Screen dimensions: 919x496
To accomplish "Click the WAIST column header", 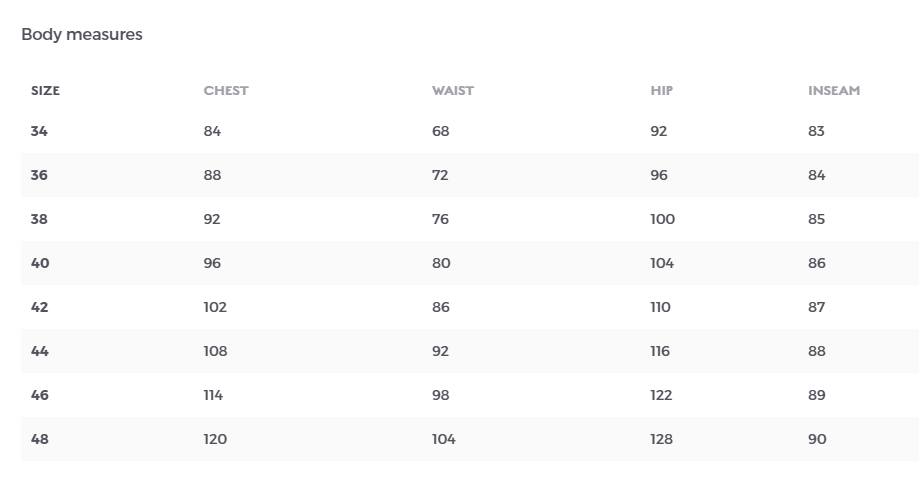I will (x=452, y=91).
